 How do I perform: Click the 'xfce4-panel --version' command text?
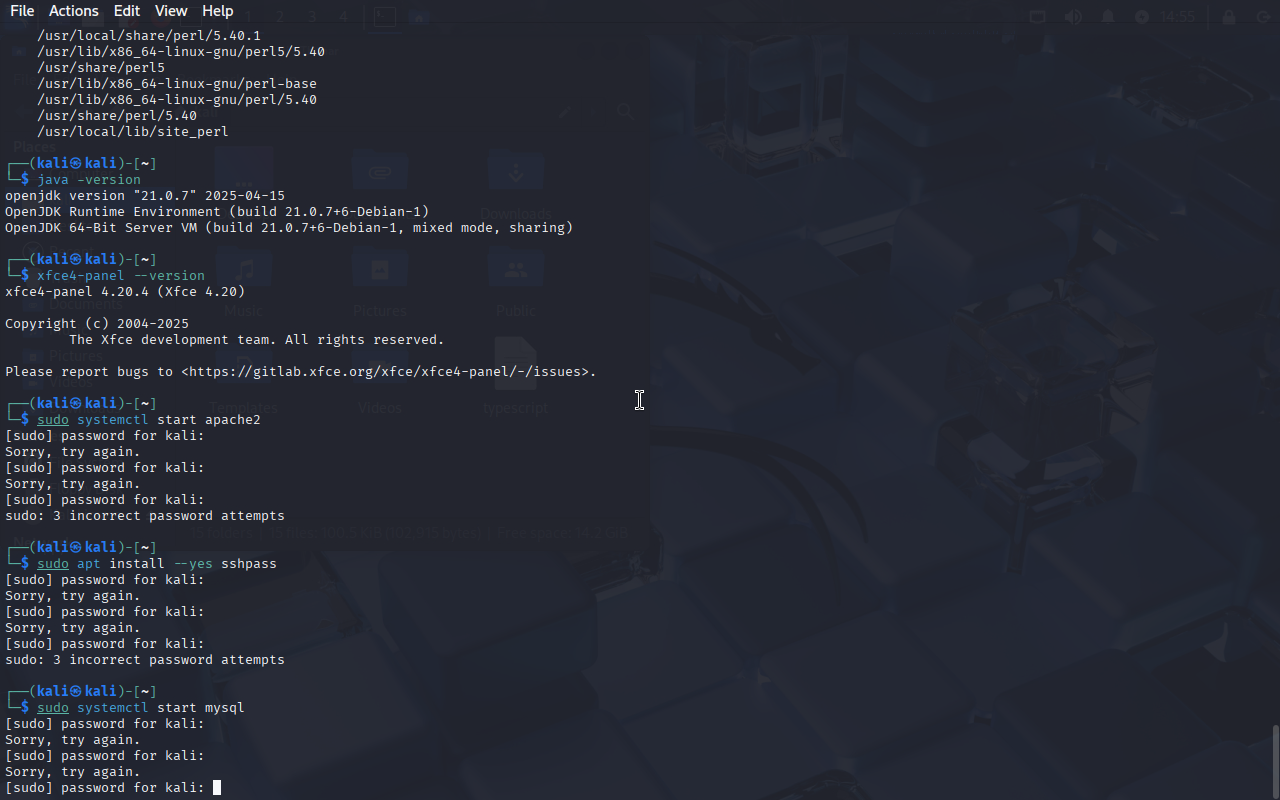coord(121,276)
